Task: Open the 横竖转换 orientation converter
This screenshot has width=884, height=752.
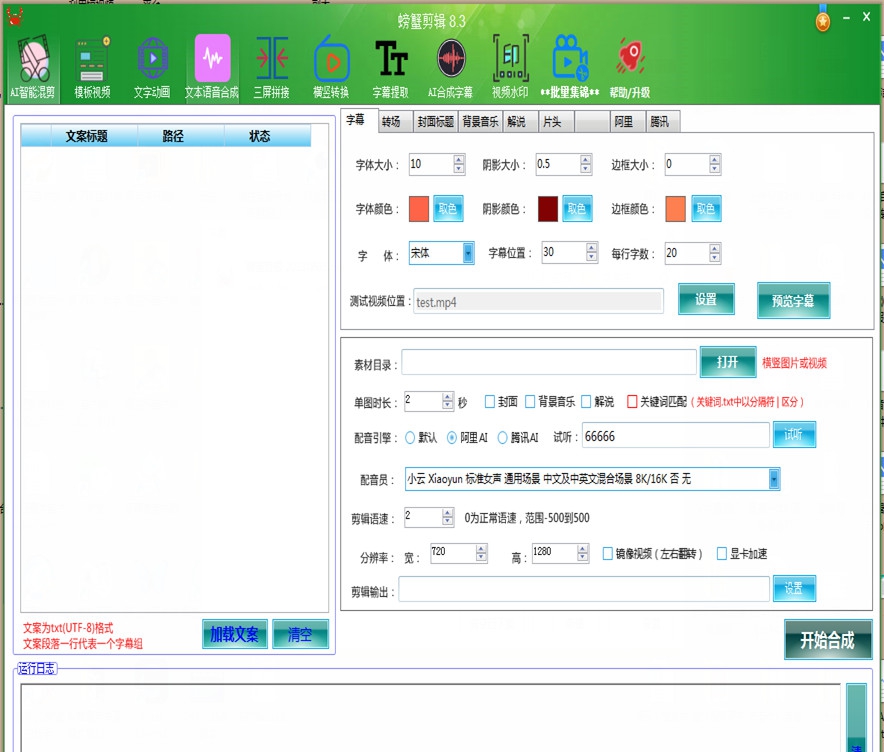Action: (x=331, y=62)
